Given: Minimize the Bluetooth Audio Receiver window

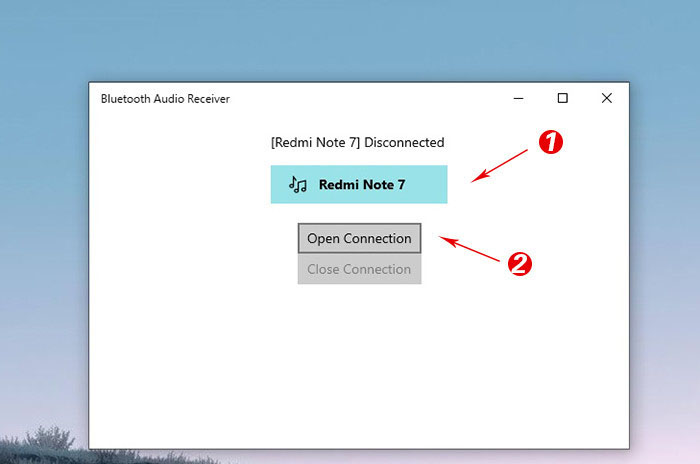Looking at the screenshot, I should point(518,98).
